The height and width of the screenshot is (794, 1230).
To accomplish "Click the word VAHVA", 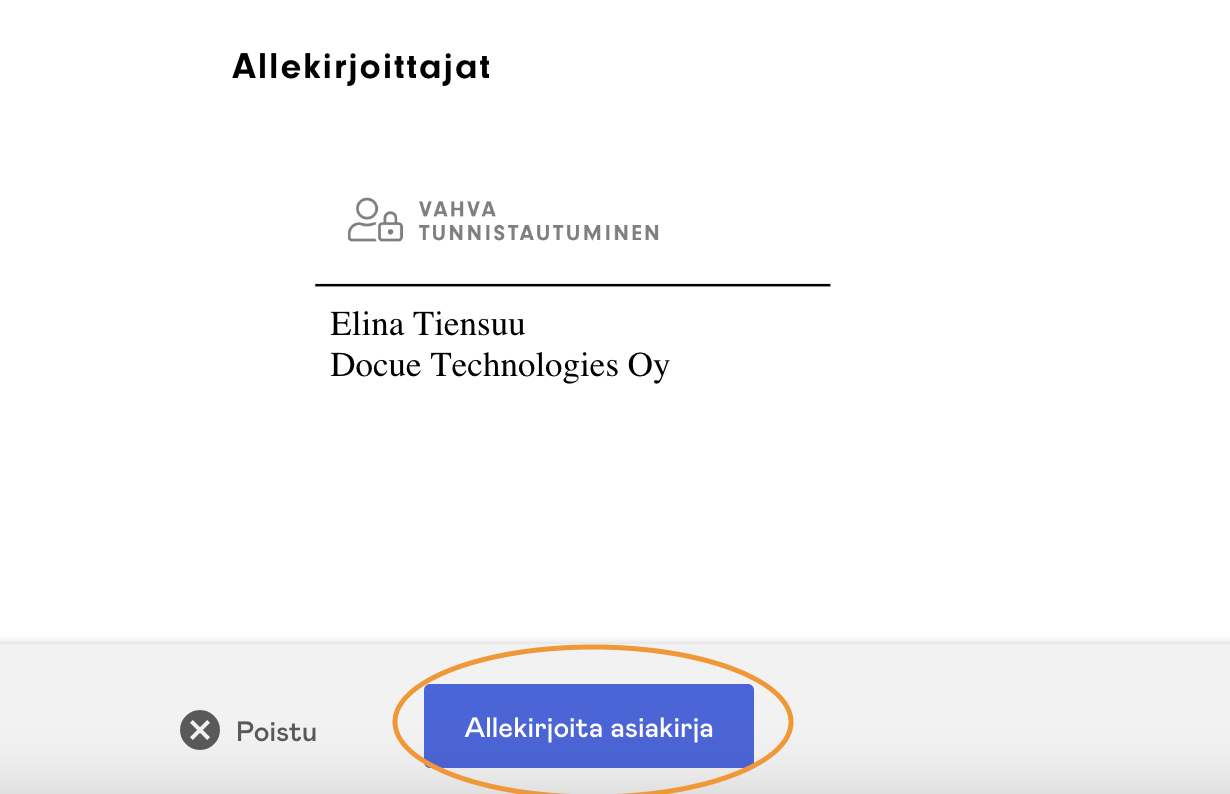I will [457, 209].
